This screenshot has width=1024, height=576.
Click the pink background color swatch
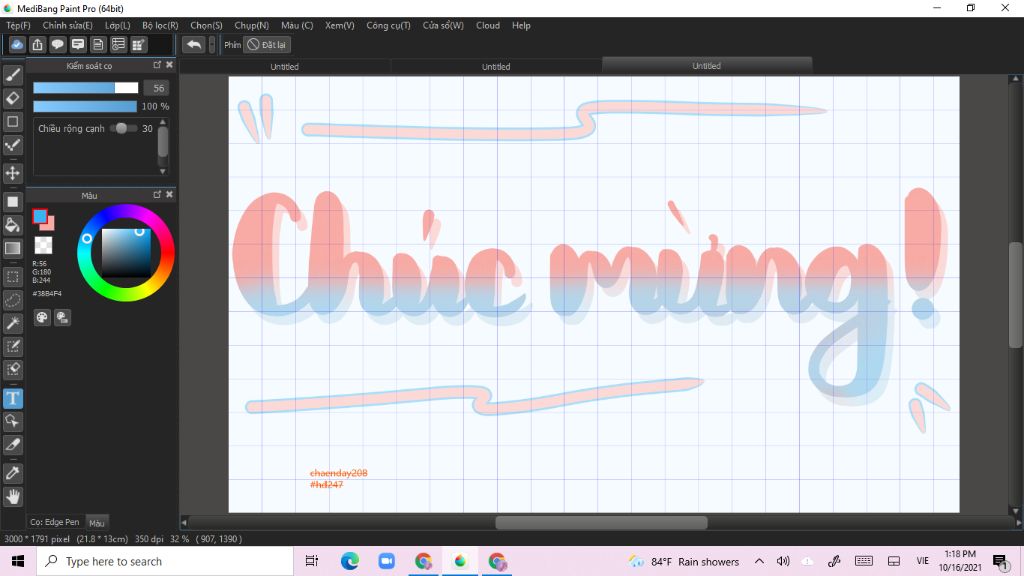pos(49,225)
